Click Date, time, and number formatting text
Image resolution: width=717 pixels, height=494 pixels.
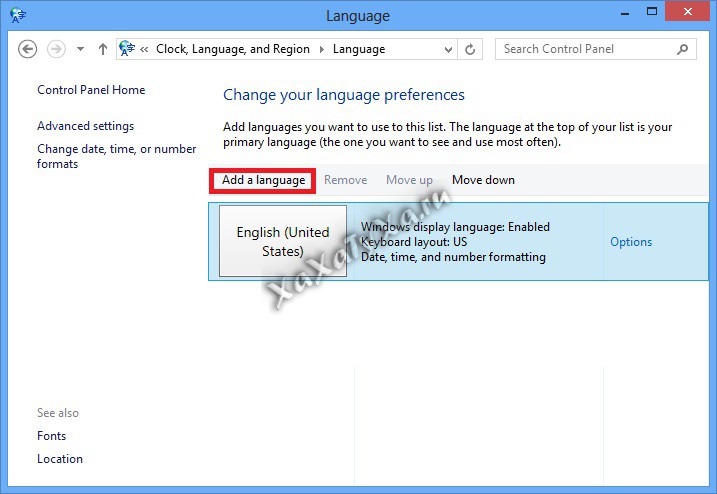point(453,257)
